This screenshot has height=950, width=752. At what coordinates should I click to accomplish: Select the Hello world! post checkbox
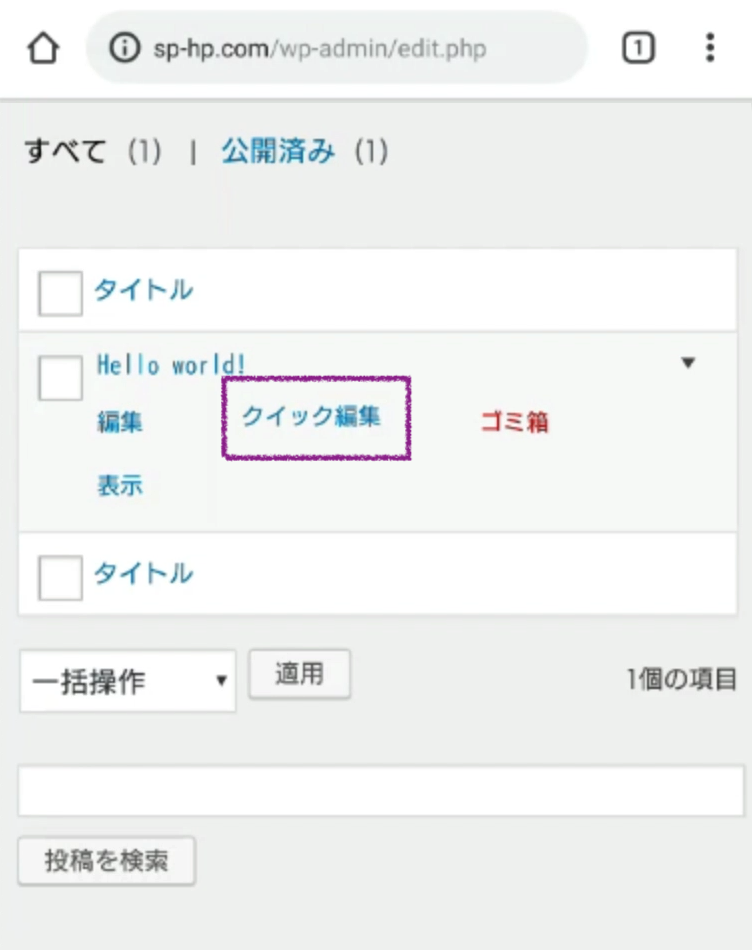pyautogui.click(x=60, y=377)
